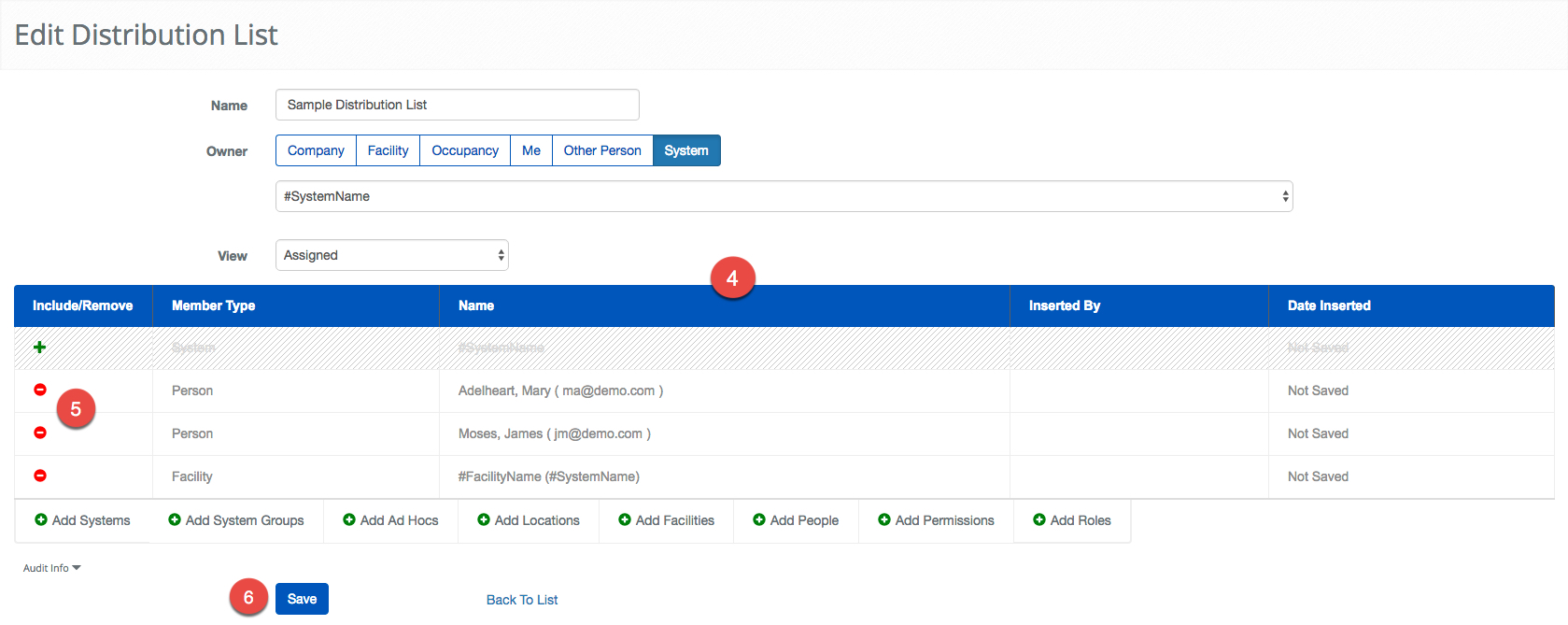
Task: Select the Occupancy owner option
Action: pos(465,150)
